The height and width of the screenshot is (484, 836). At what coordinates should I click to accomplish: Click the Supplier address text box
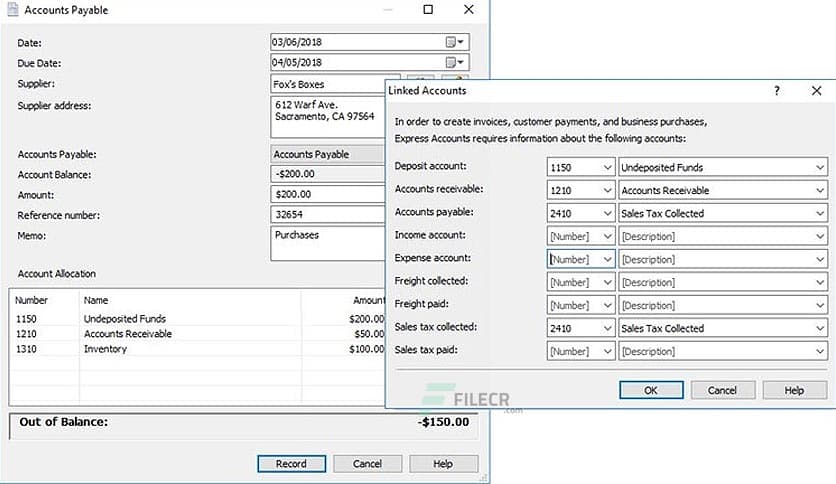327,117
